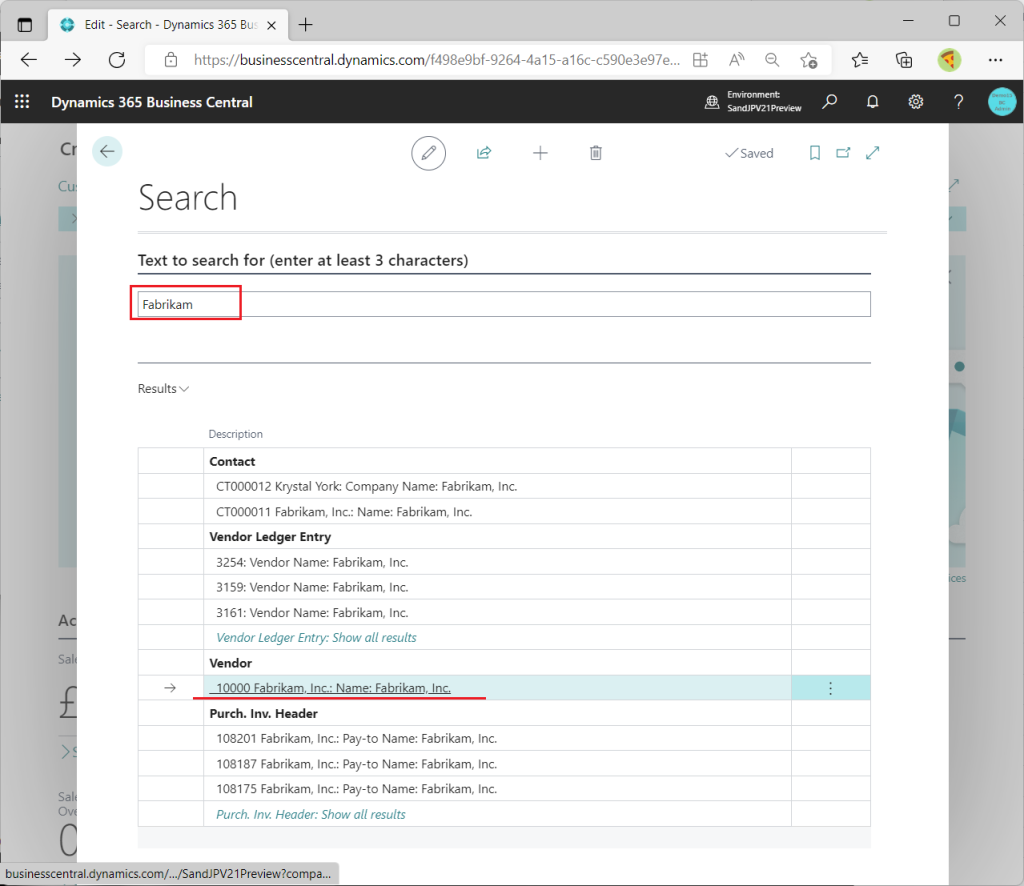
Task: Show all Purch. Inv. Header results
Action: [311, 815]
